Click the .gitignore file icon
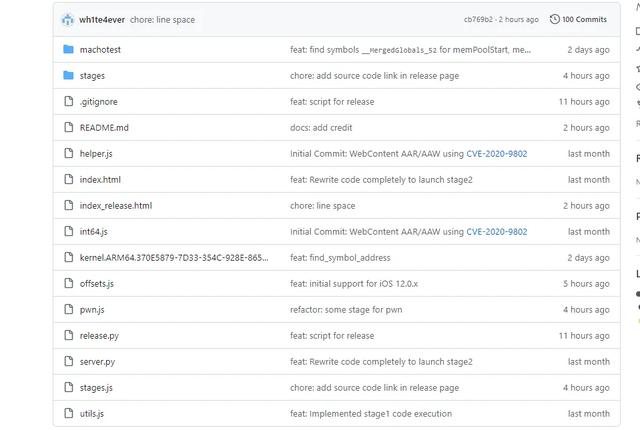640x430 pixels. (x=69, y=101)
